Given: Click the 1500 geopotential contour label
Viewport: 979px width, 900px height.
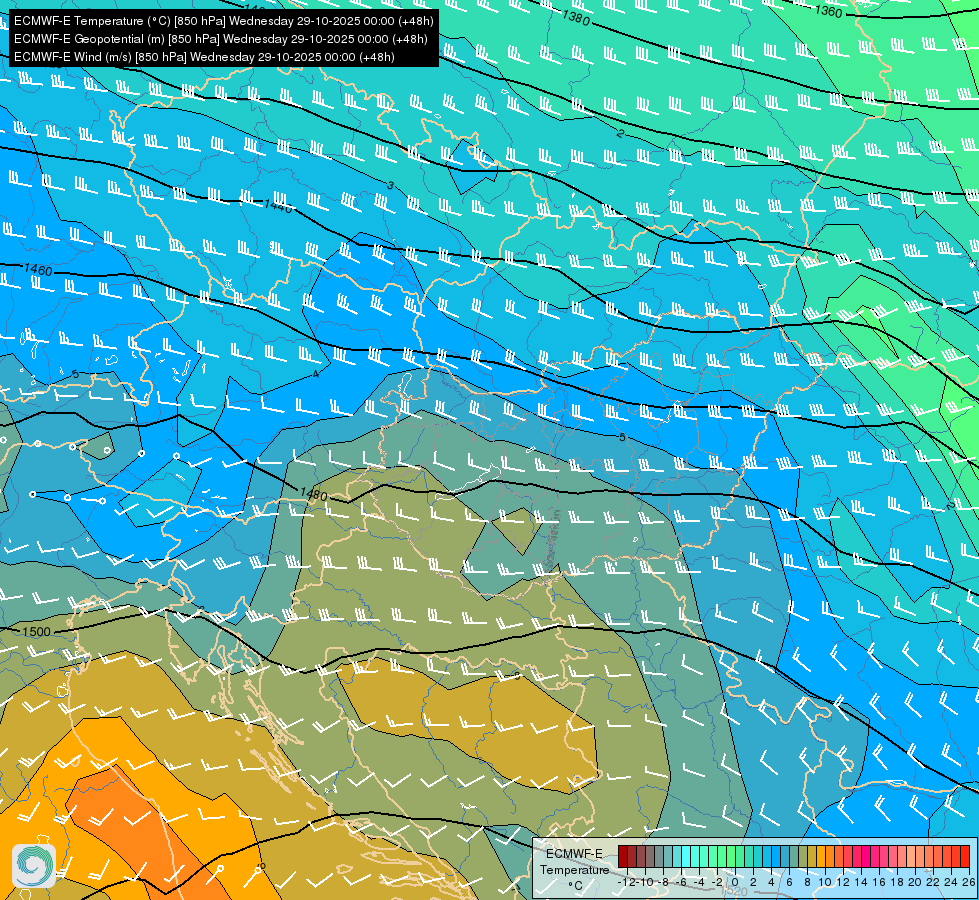Looking at the screenshot, I should point(36,631).
